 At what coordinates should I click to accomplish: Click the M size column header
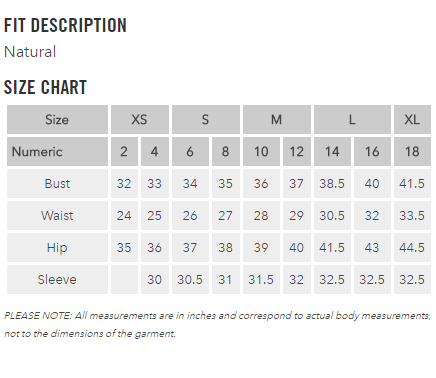tap(277, 119)
